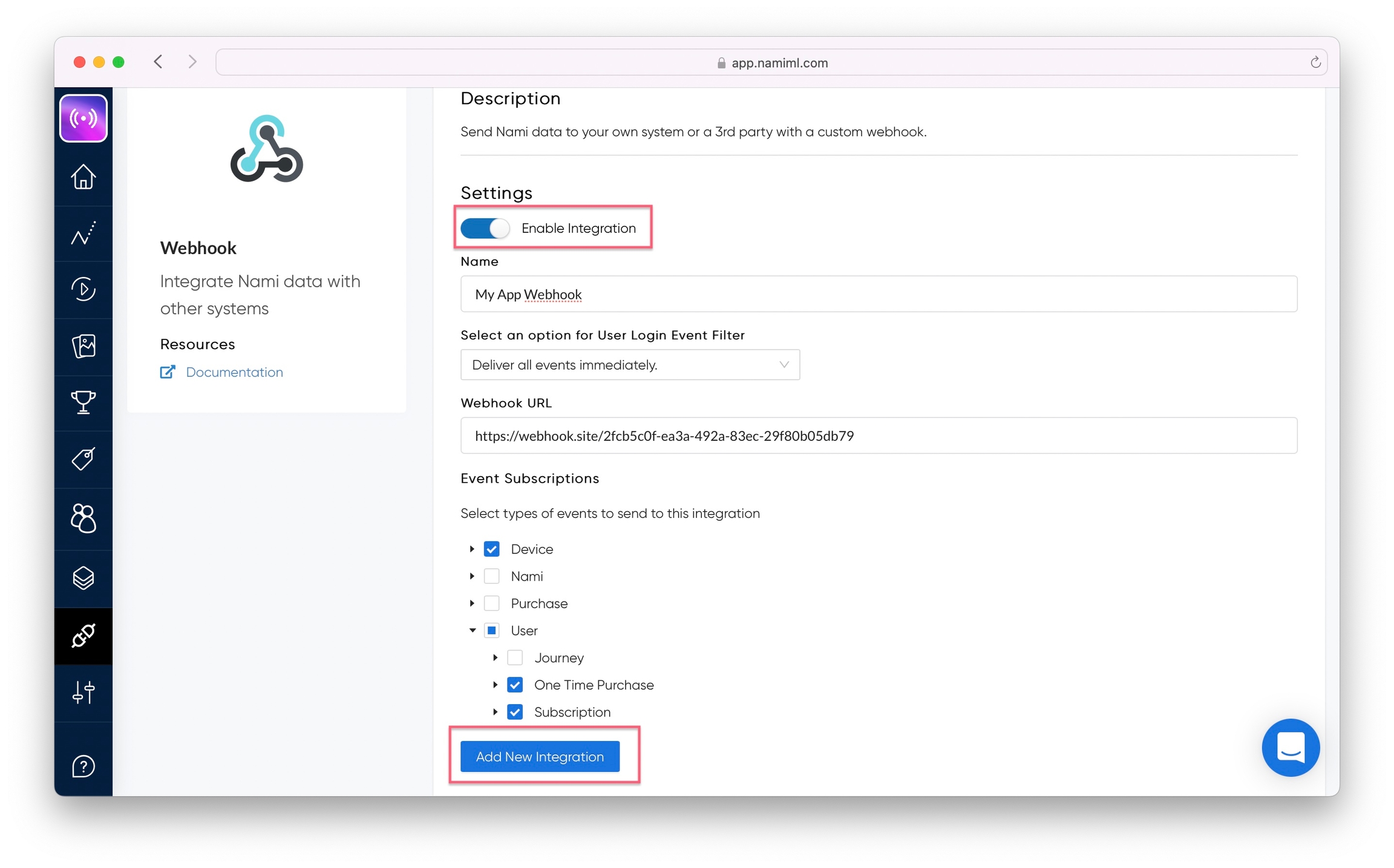The image size is (1394, 868).
Task: Open the price tag products icon
Action: 83,458
